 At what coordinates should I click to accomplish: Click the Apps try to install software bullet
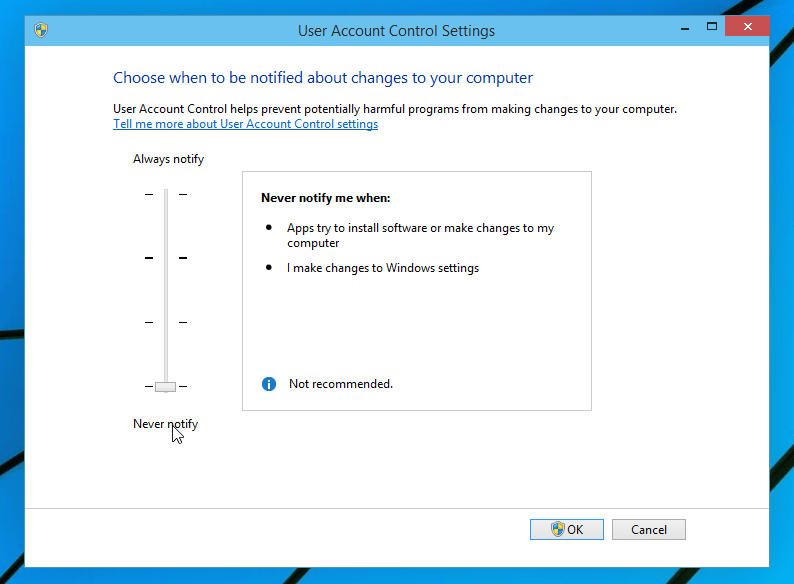[x=420, y=235]
